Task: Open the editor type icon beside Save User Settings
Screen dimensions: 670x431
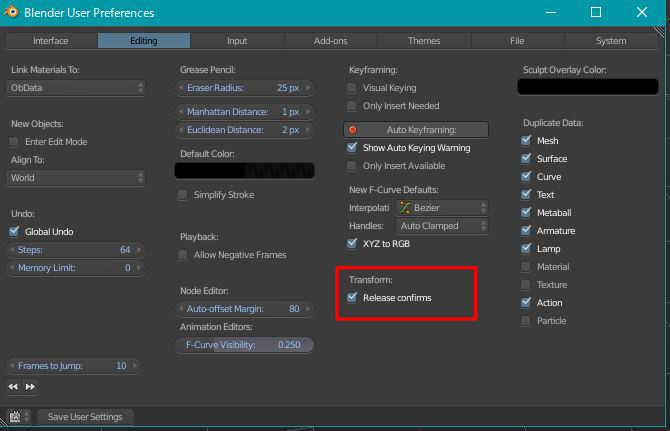Action: pos(19,416)
